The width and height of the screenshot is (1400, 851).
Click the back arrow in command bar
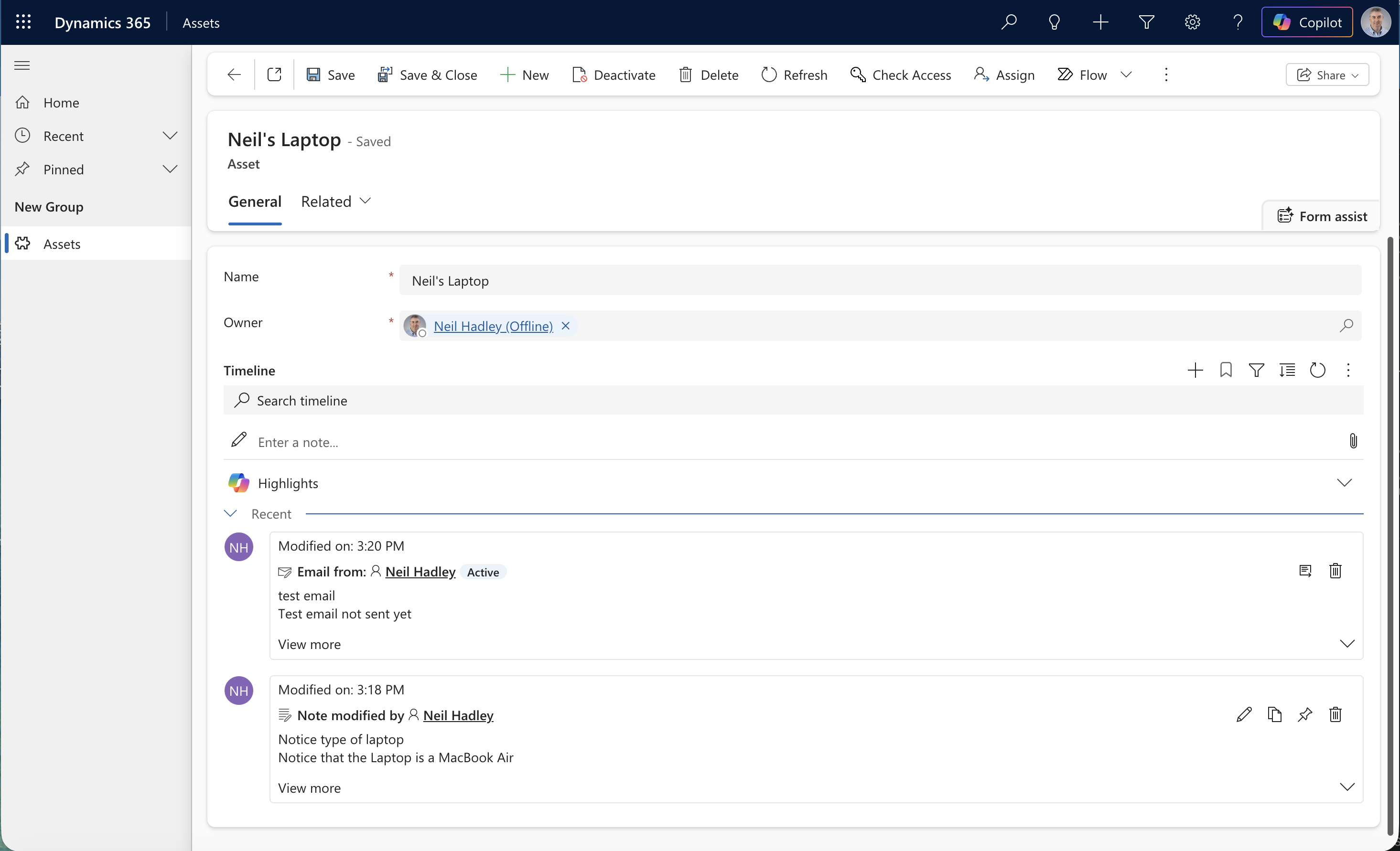pos(234,74)
